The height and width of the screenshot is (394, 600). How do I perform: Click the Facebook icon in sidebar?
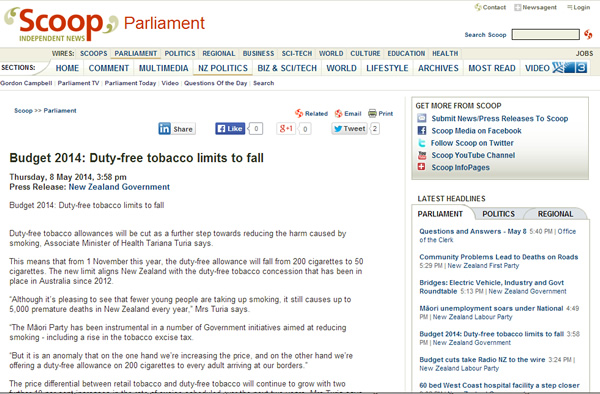tap(422, 130)
